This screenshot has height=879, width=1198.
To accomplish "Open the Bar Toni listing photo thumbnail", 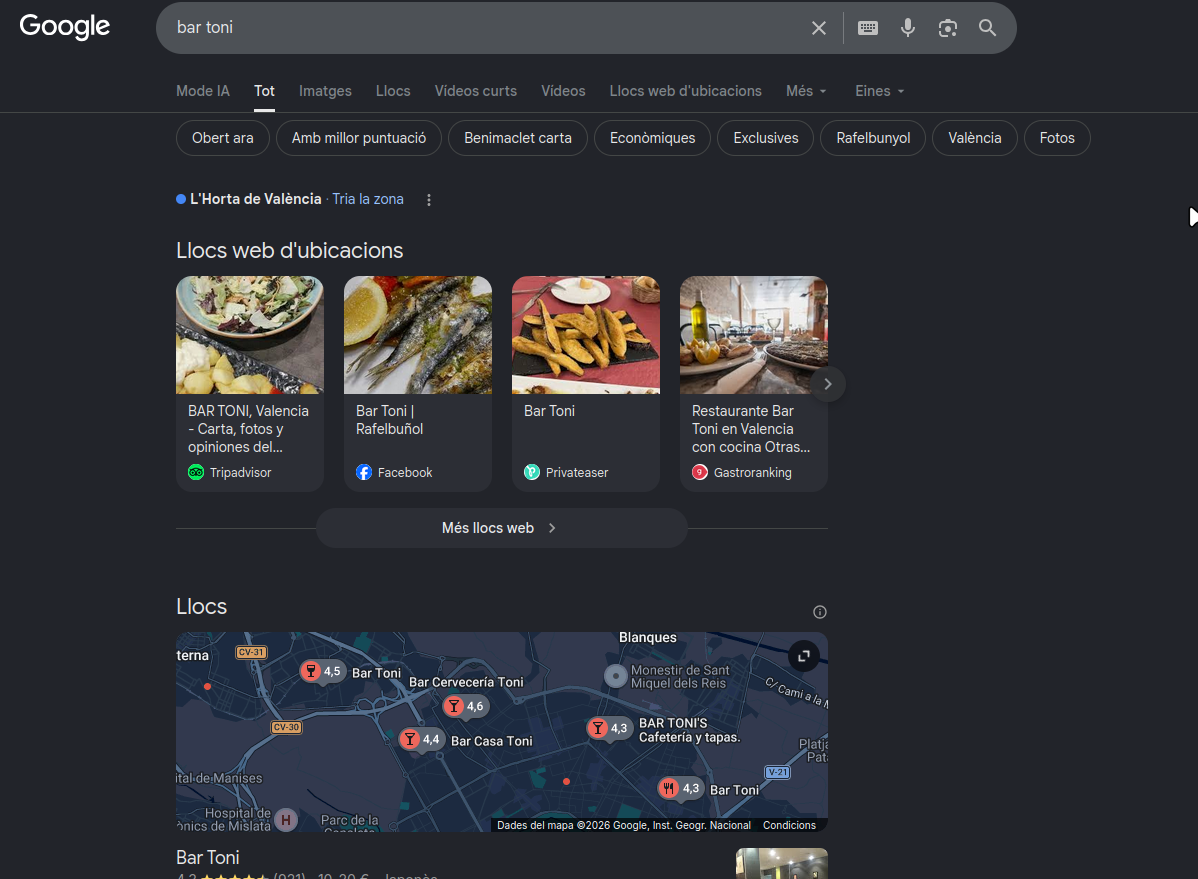I will pyautogui.click(x=782, y=864).
